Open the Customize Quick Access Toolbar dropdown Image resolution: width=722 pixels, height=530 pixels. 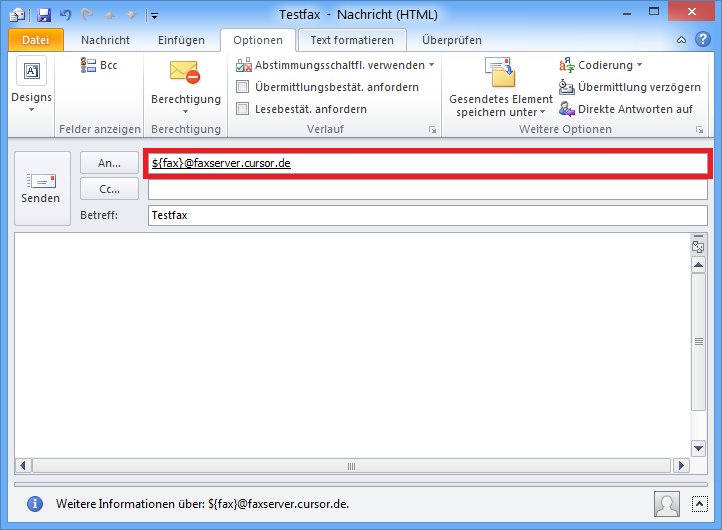(154, 16)
